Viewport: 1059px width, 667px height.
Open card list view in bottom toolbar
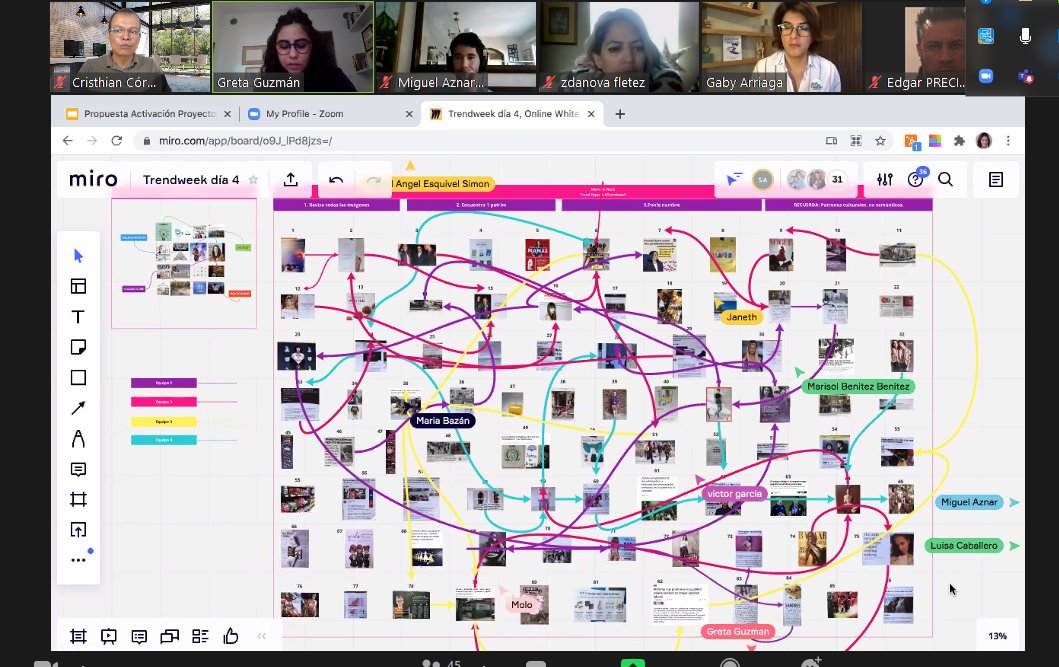tap(200, 636)
